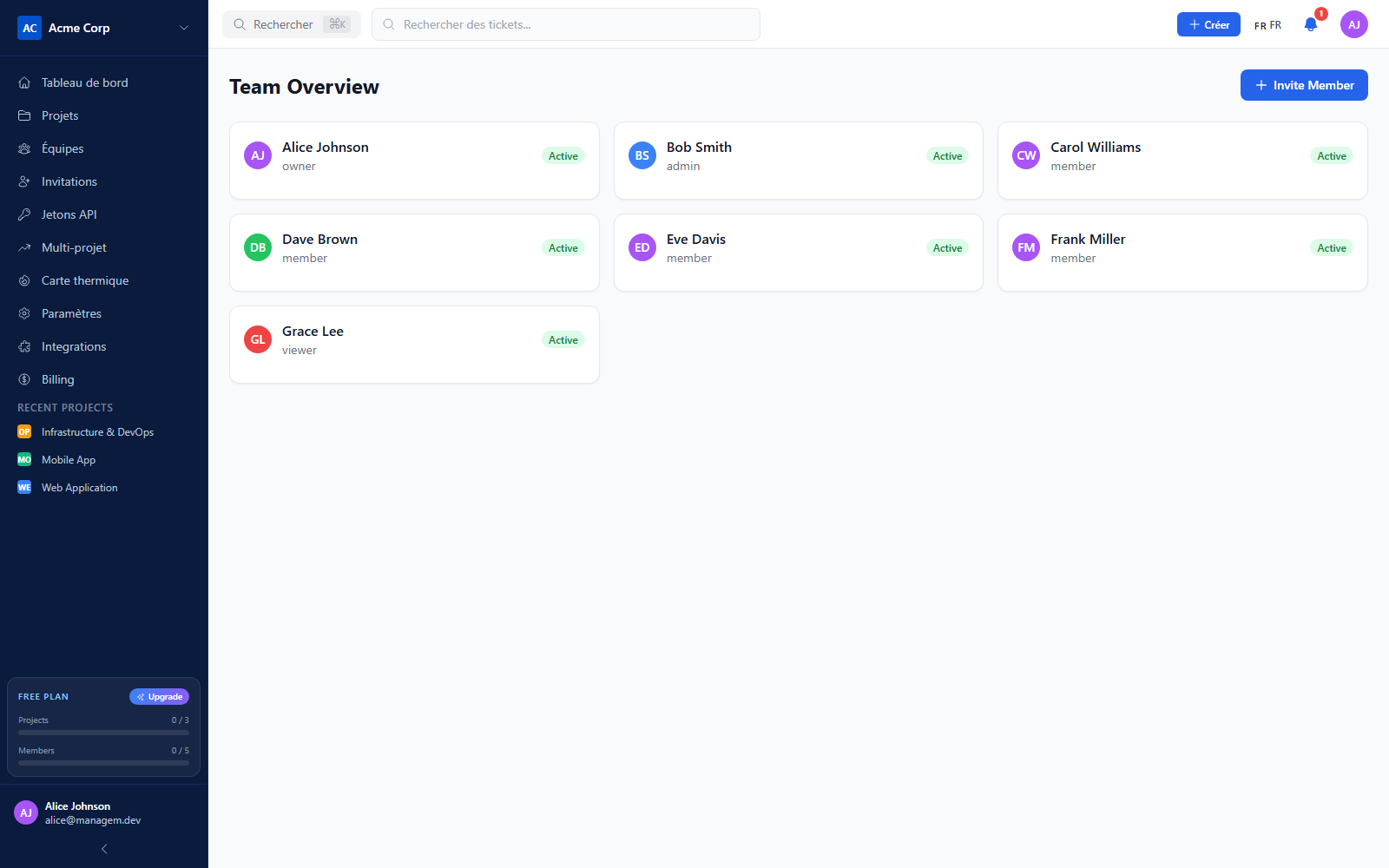
Task: Click the Members usage progress bar
Action: (103, 763)
